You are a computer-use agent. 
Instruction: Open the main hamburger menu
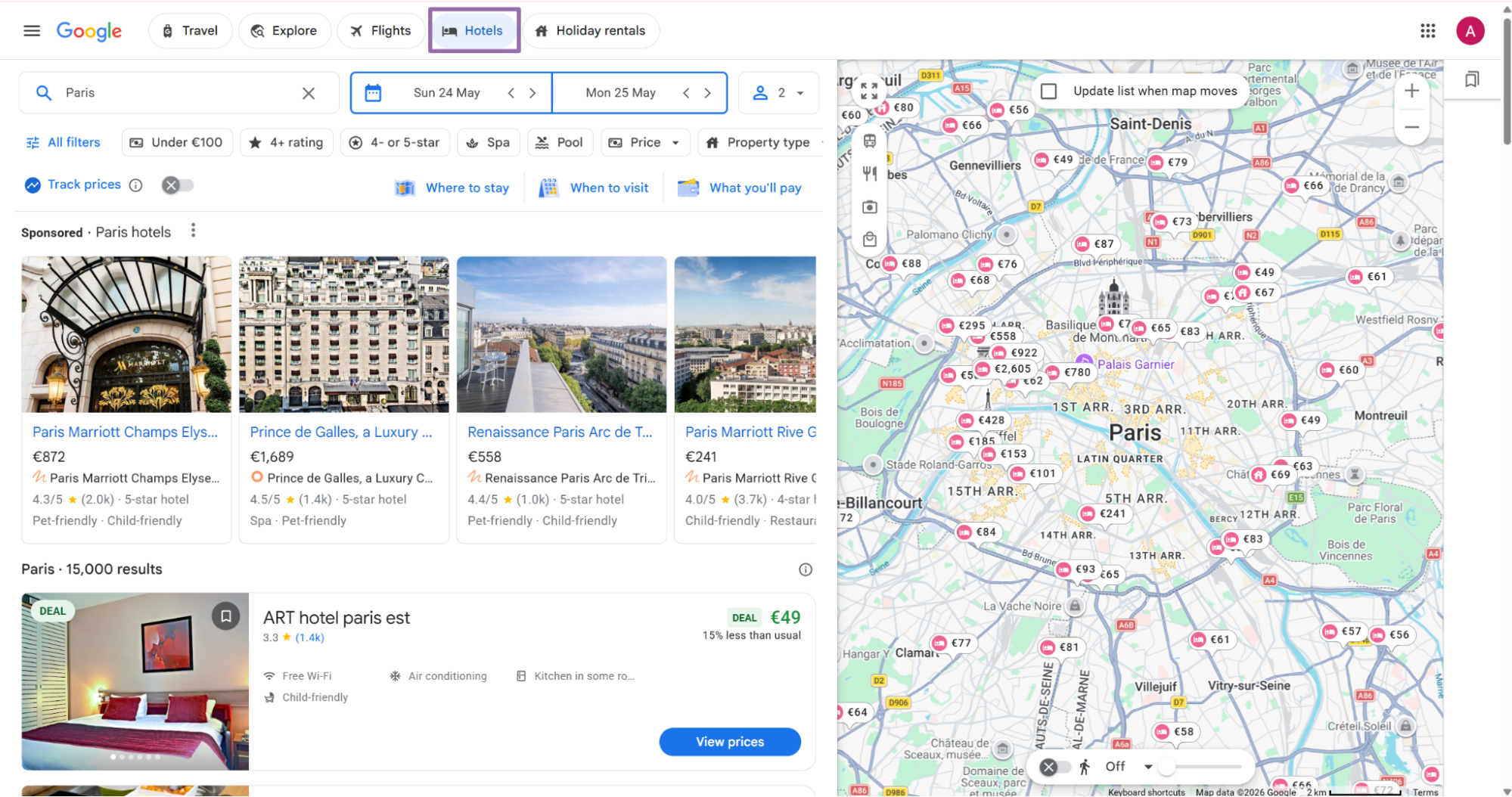tap(32, 31)
